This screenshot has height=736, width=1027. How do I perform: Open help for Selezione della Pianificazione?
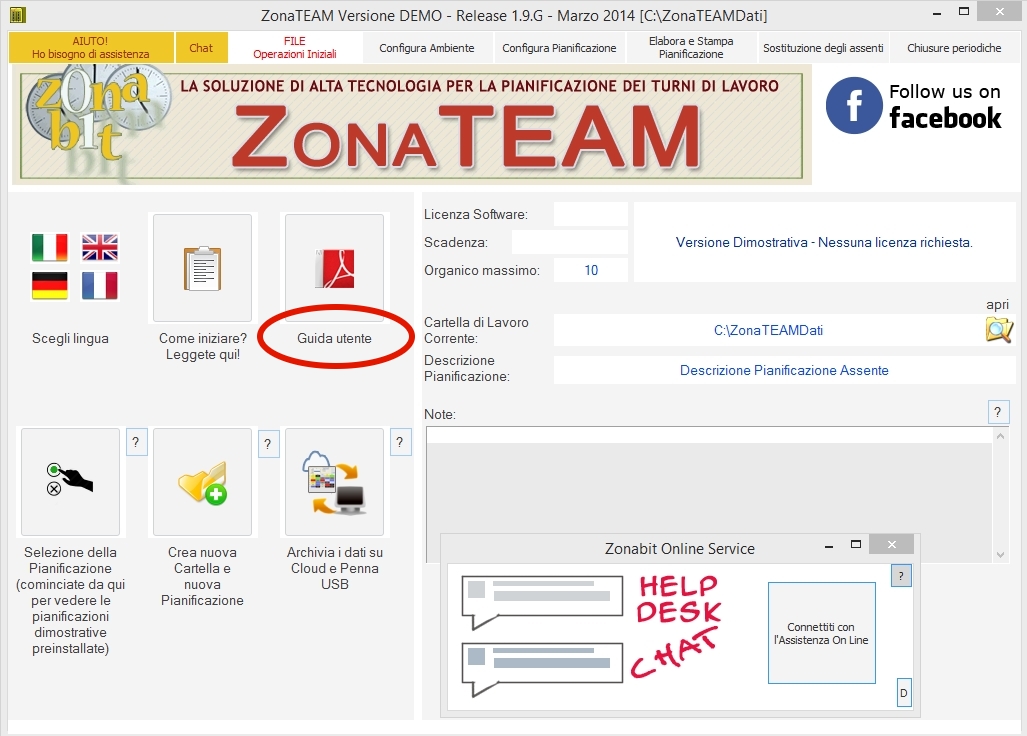pyautogui.click(x=136, y=442)
